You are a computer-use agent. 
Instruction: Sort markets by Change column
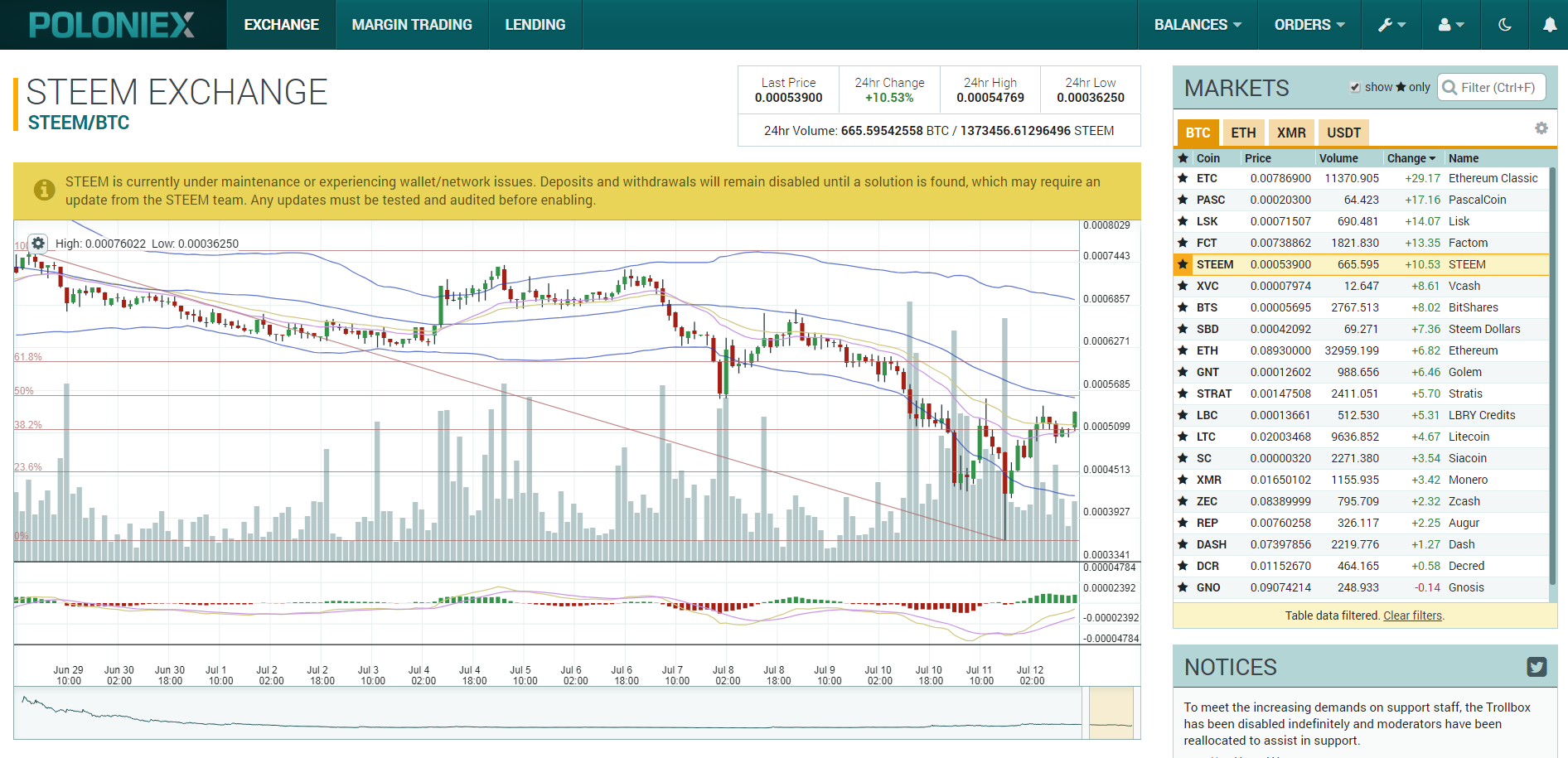point(1411,158)
